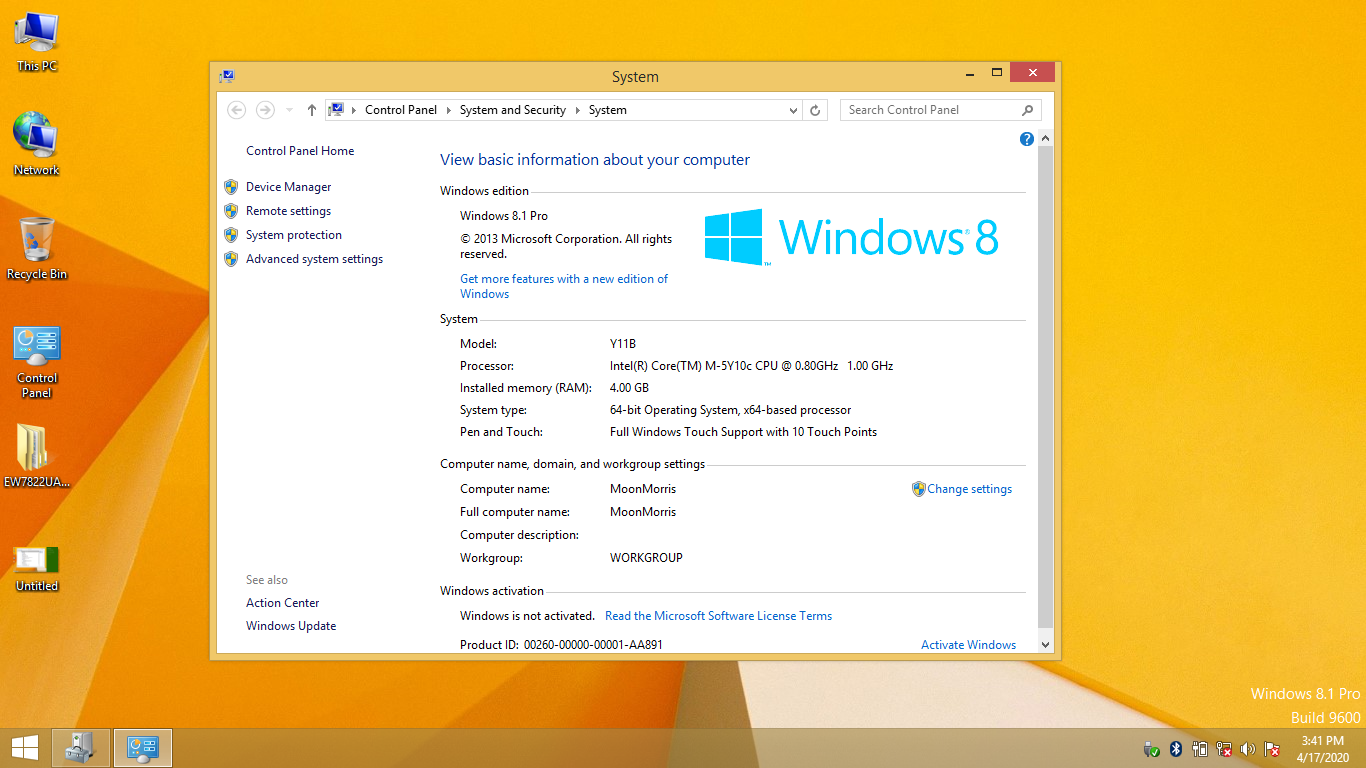The width and height of the screenshot is (1366, 768).
Task: Click the first pinned taskbar app
Action: tap(80, 748)
